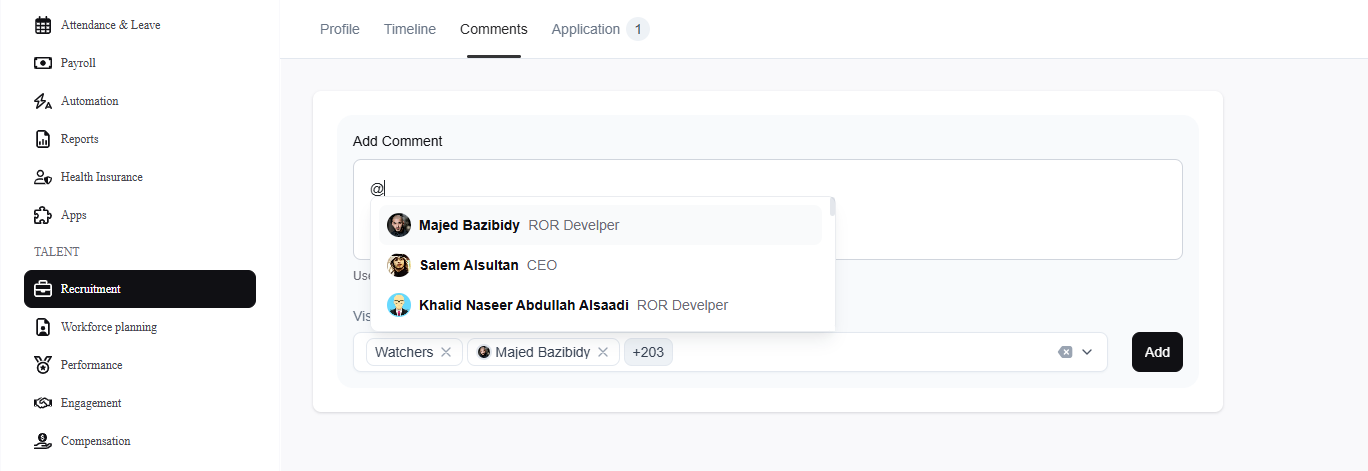Click the Apps puzzle piece icon
The width and height of the screenshot is (1368, 471).
[43, 215]
